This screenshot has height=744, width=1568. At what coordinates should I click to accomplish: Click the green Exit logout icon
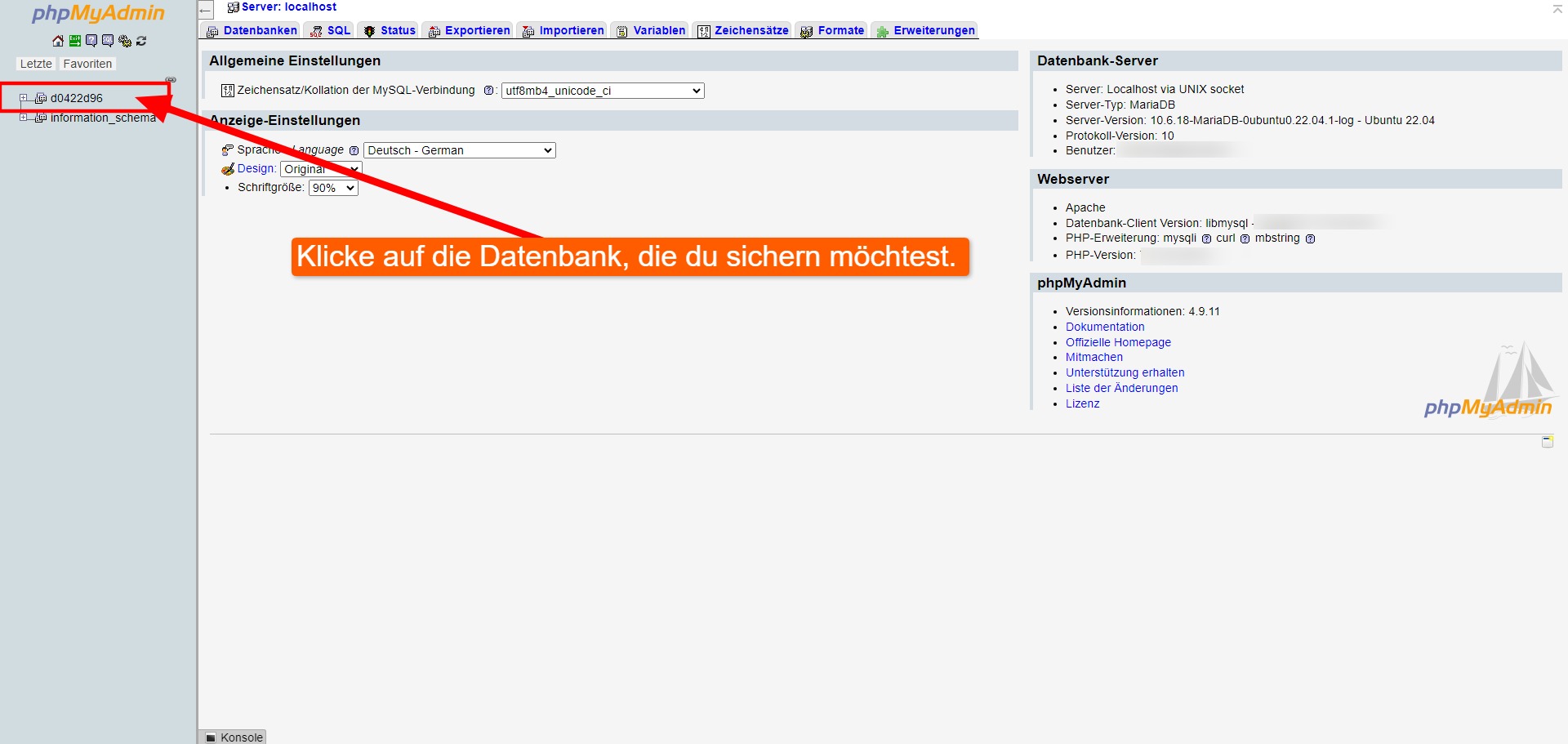tap(75, 41)
